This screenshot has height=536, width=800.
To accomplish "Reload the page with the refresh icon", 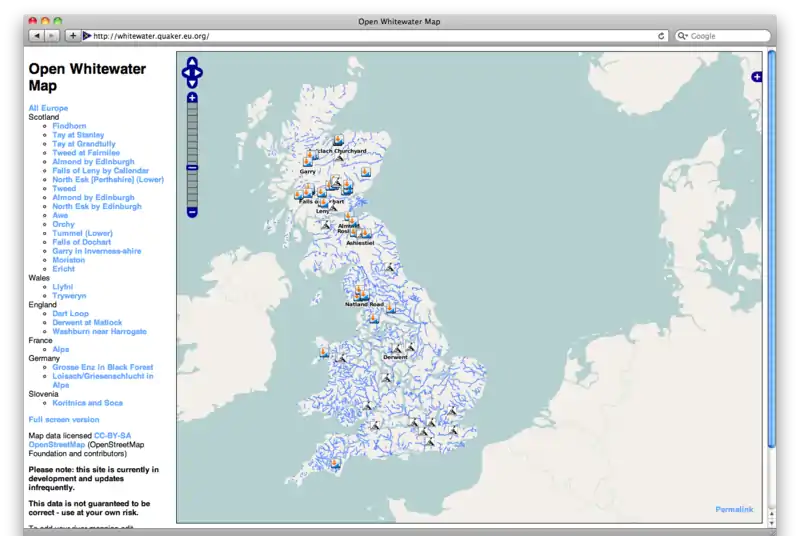I will (x=661, y=36).
